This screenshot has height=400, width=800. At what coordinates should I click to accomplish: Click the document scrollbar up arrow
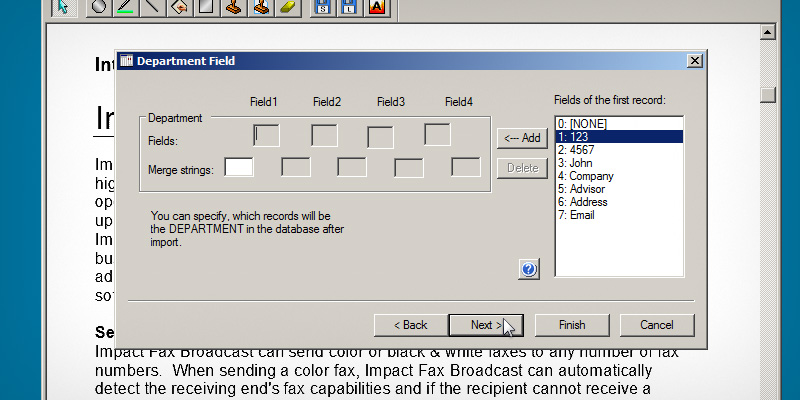click(x=768, y=32)
